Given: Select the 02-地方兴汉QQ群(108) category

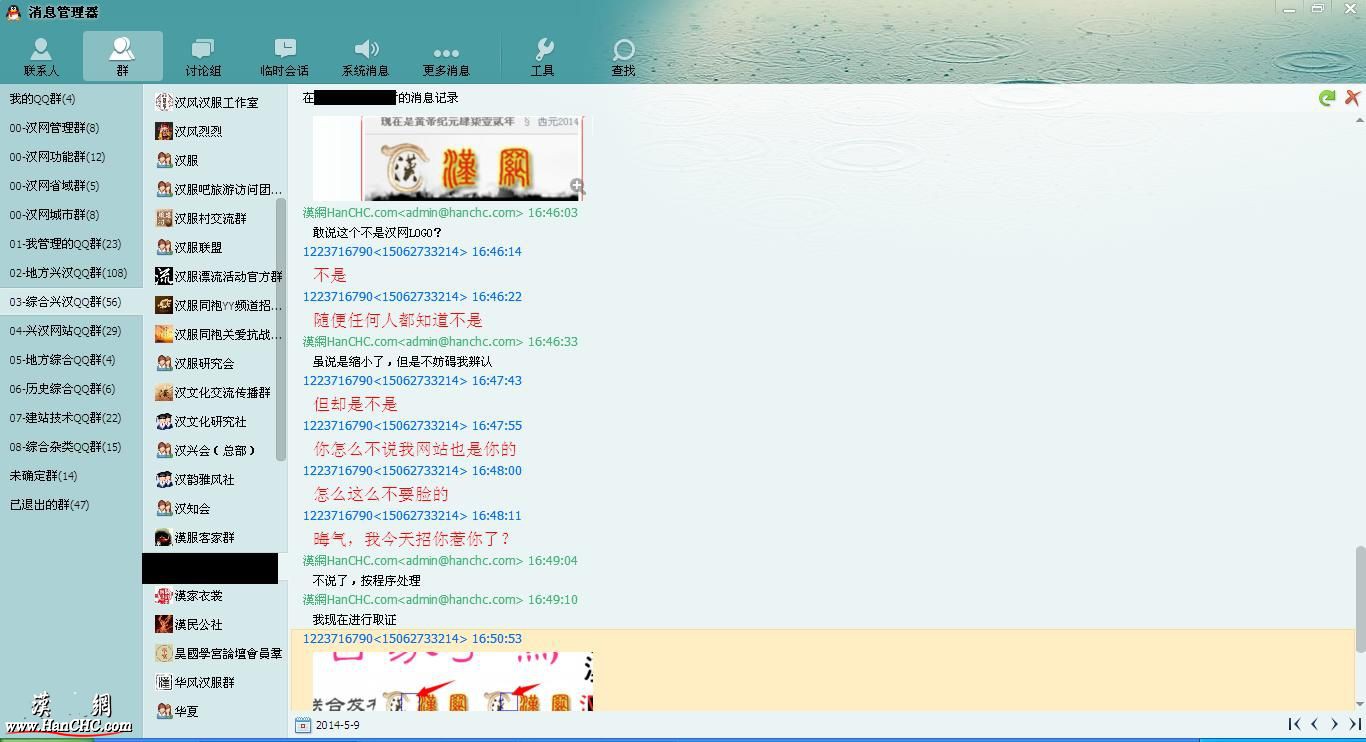Looking at the screenshot, I should [x=68, y=273].
